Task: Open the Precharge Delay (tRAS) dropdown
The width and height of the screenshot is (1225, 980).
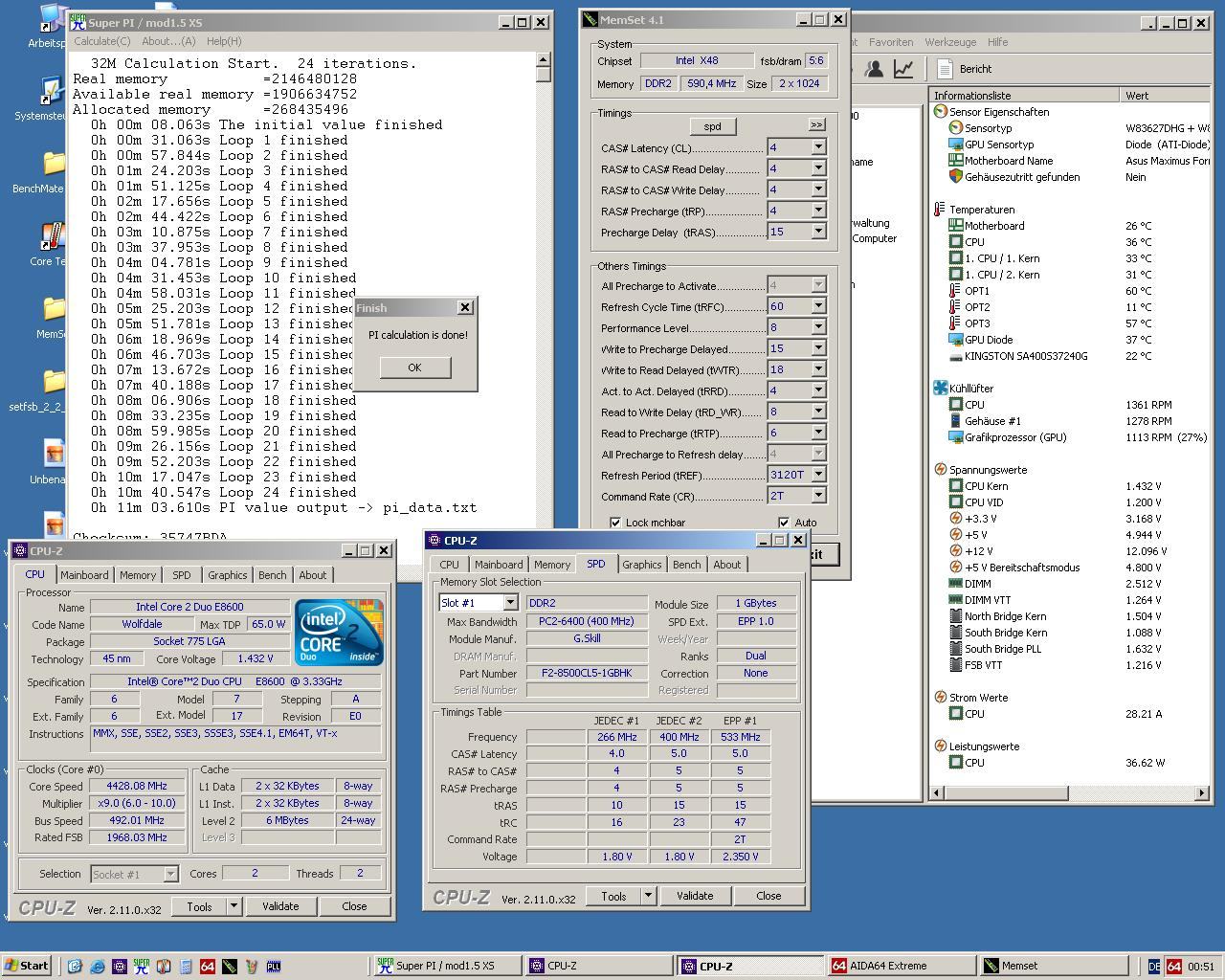Action: coord(818,232)
